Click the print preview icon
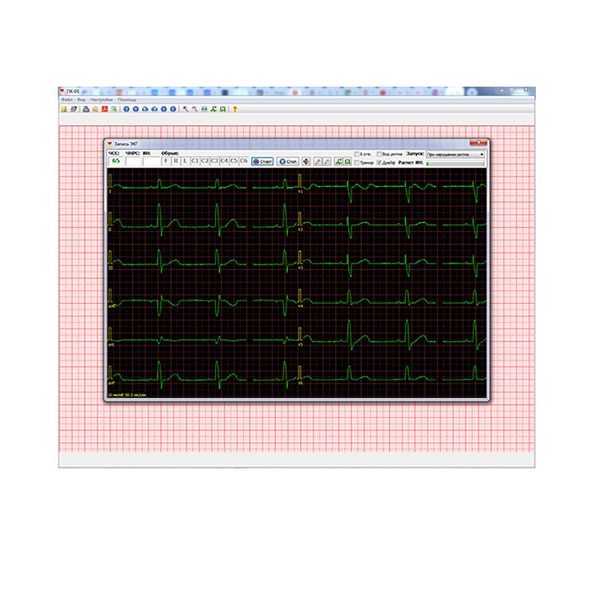Screen dimensions: 600x600 (x=95, y=109)
